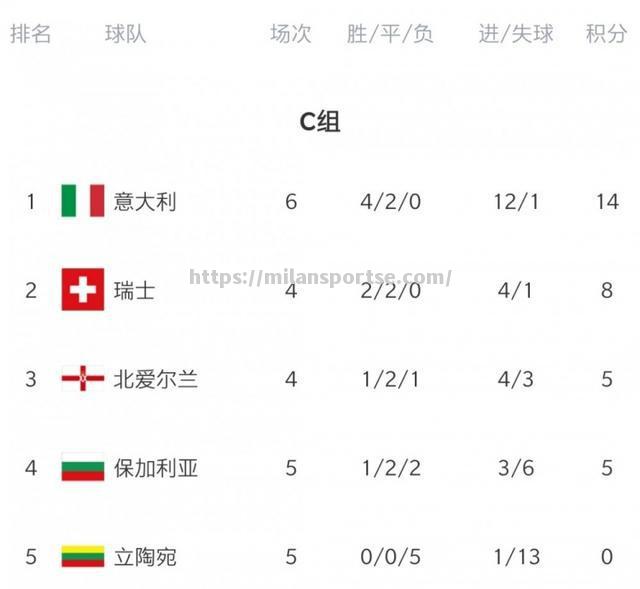Viewport: 640px width, 589px height.
Task: Select the 北爱尔兰 team name
Action: (156, 379)
